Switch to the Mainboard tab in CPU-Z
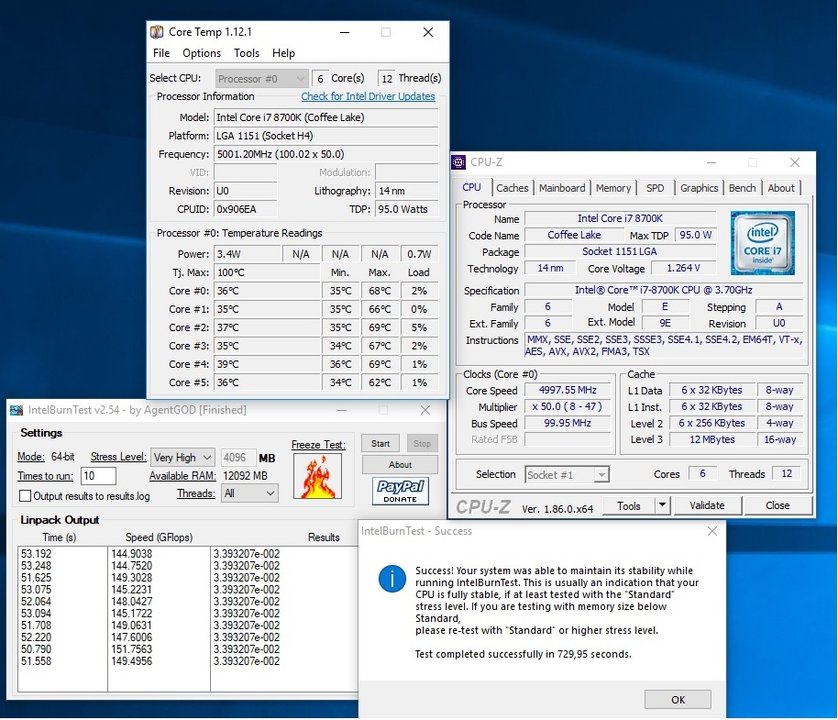The height and width of the screenshot is (720, 838). [x=562, y=188]
